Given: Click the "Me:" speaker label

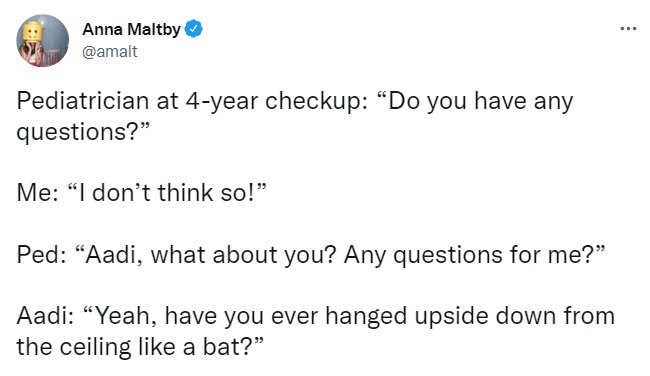Looking at the screenshot, I should point(37,193).
